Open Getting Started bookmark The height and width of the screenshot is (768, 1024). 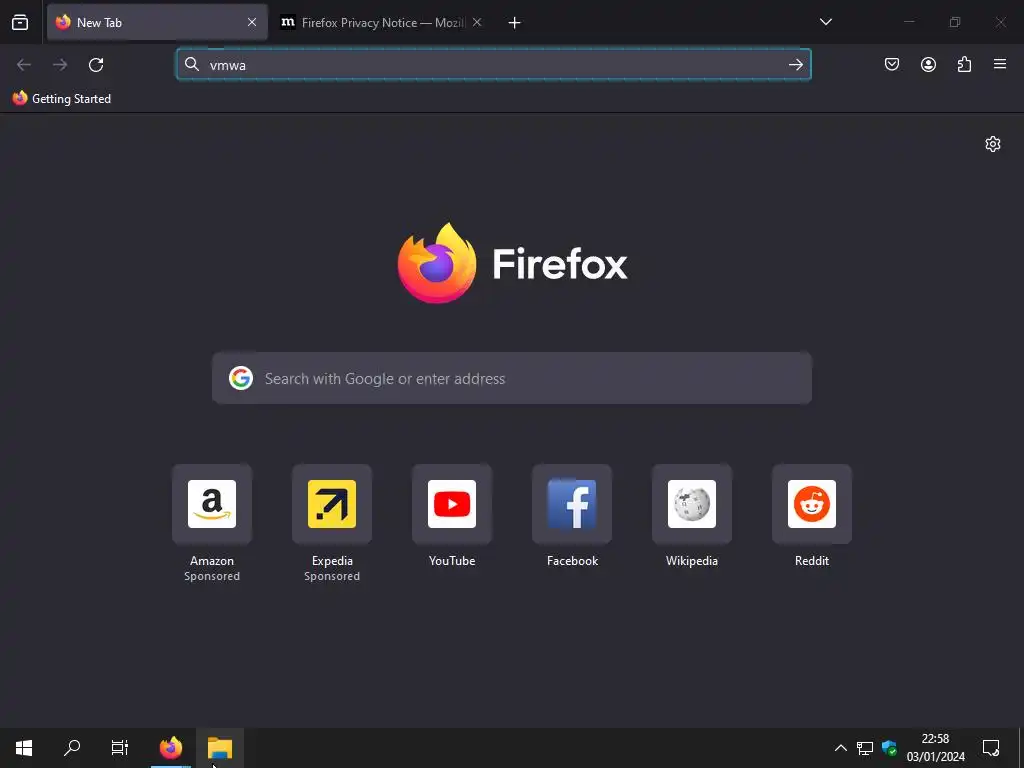62,99
